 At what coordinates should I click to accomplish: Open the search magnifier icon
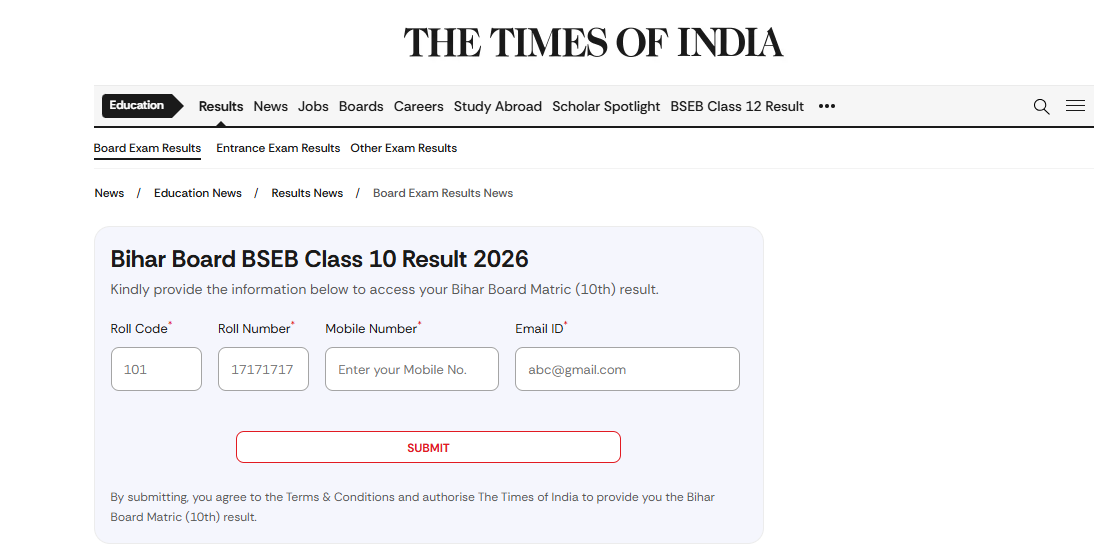pyautogui.click(x=1041, y=107)
